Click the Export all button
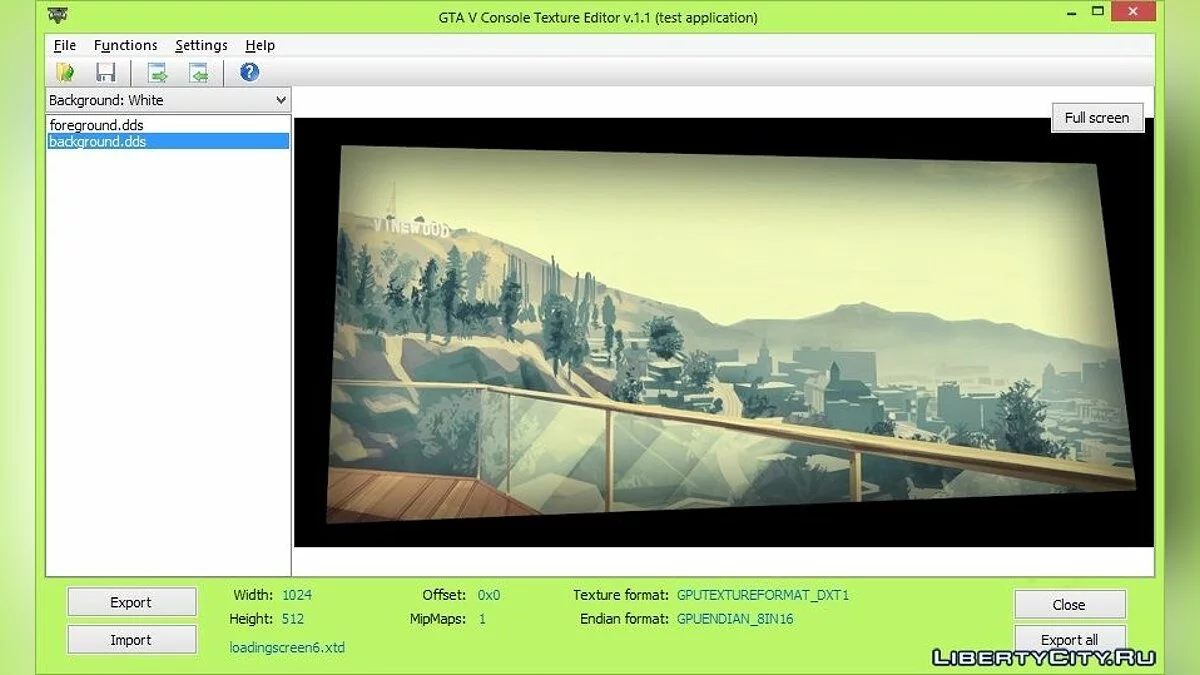Screen dimensions: 1200x675 pos(1069,638)
